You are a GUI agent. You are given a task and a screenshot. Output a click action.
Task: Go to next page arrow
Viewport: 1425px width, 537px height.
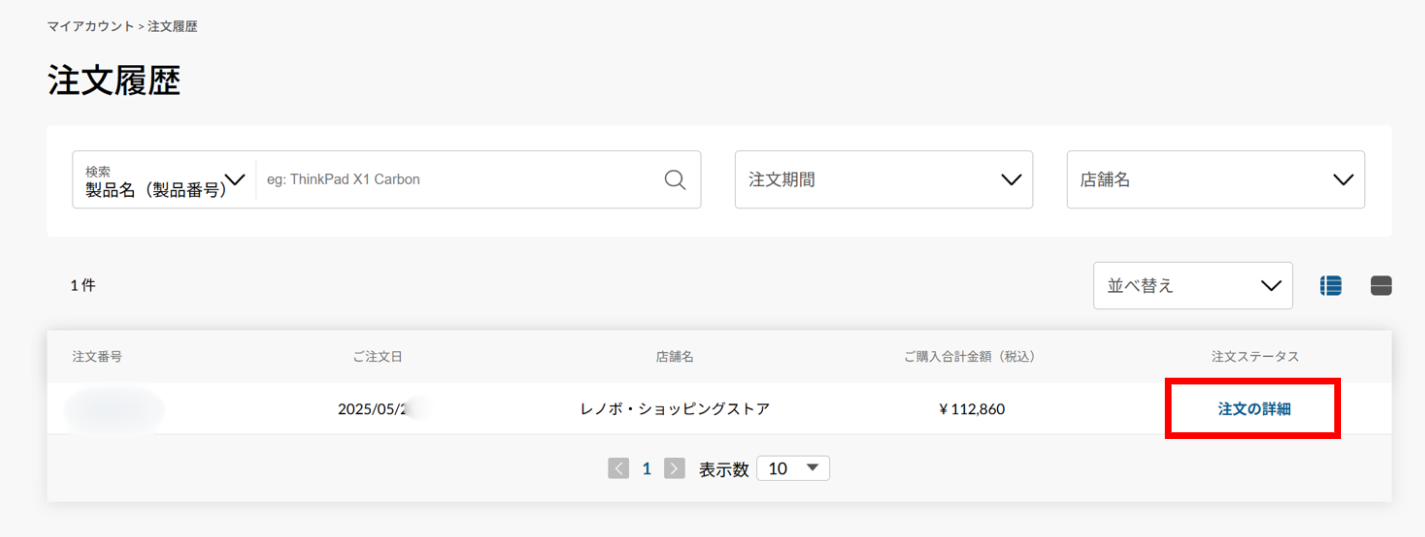coord(675,468)
